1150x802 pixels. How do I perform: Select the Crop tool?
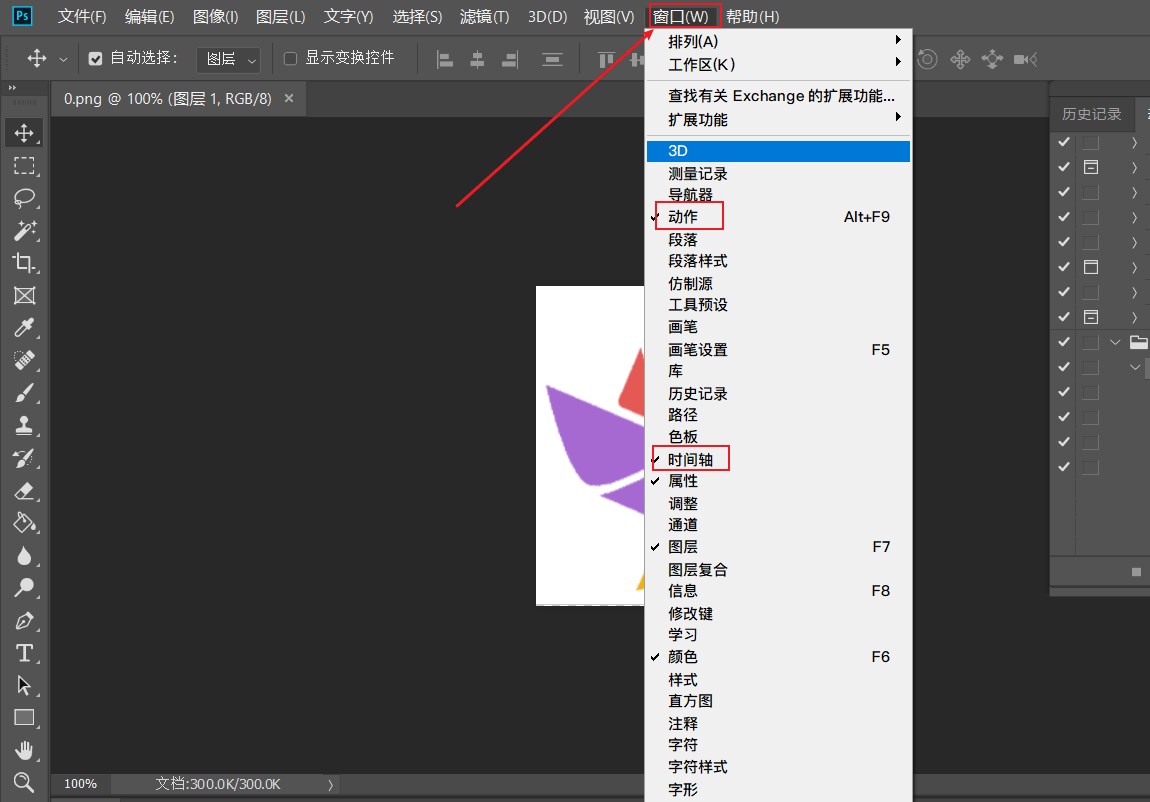[24, 263]
